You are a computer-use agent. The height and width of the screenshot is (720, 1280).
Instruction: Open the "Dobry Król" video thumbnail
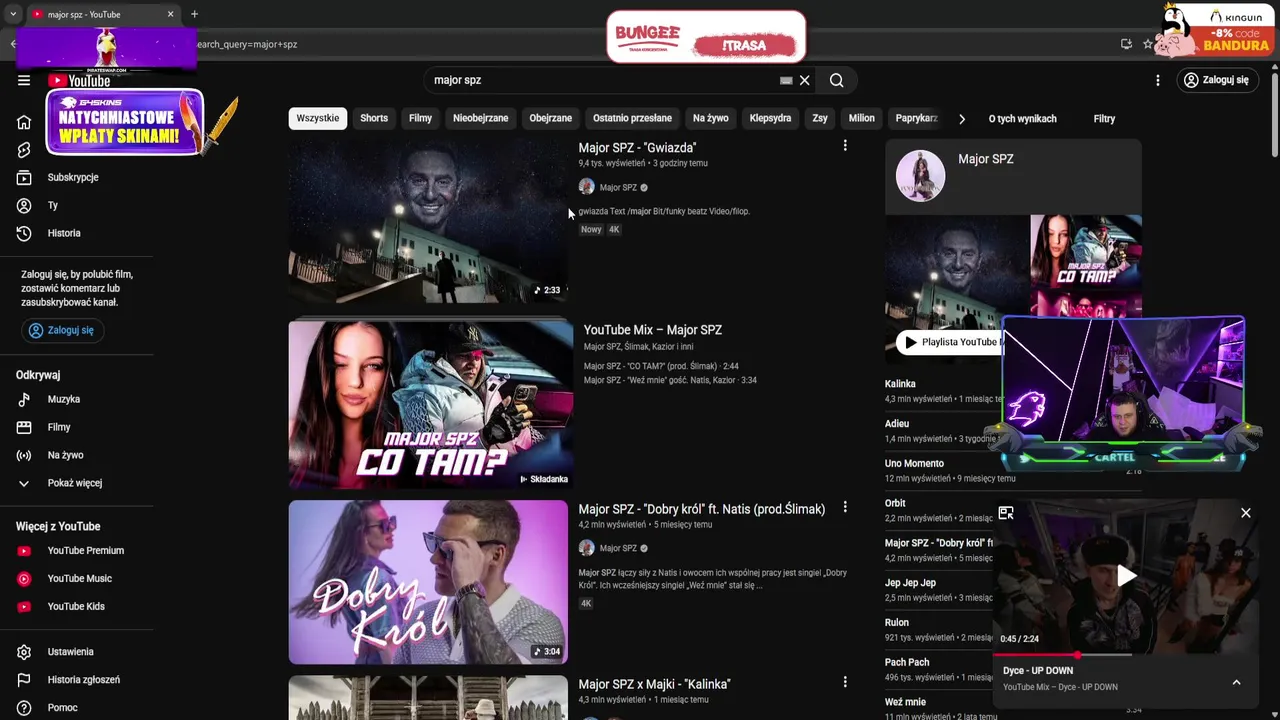click(428, 582)
